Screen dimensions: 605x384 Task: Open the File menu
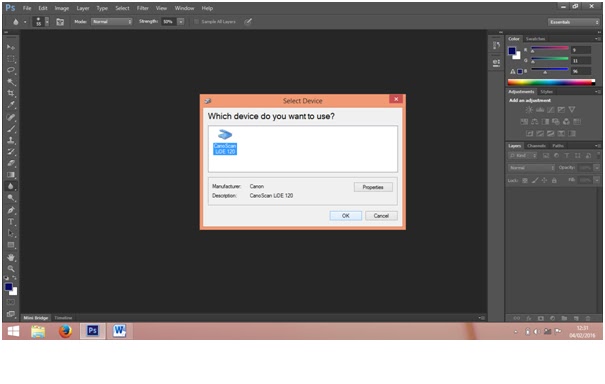(27, 8)
